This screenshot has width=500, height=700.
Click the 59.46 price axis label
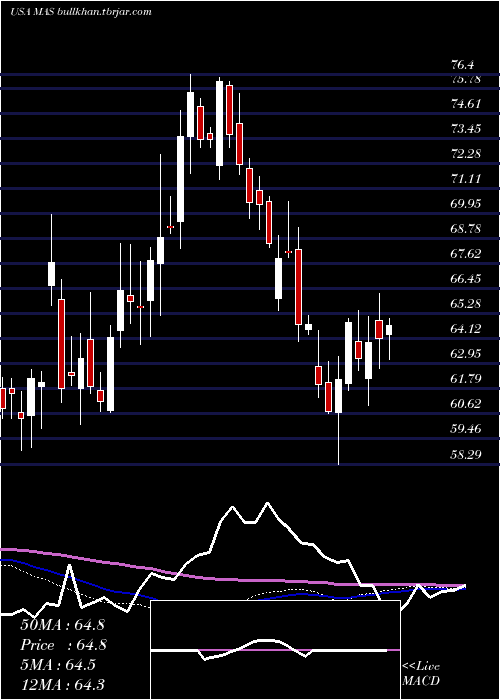pyautogui.click(x=466, y=429)
